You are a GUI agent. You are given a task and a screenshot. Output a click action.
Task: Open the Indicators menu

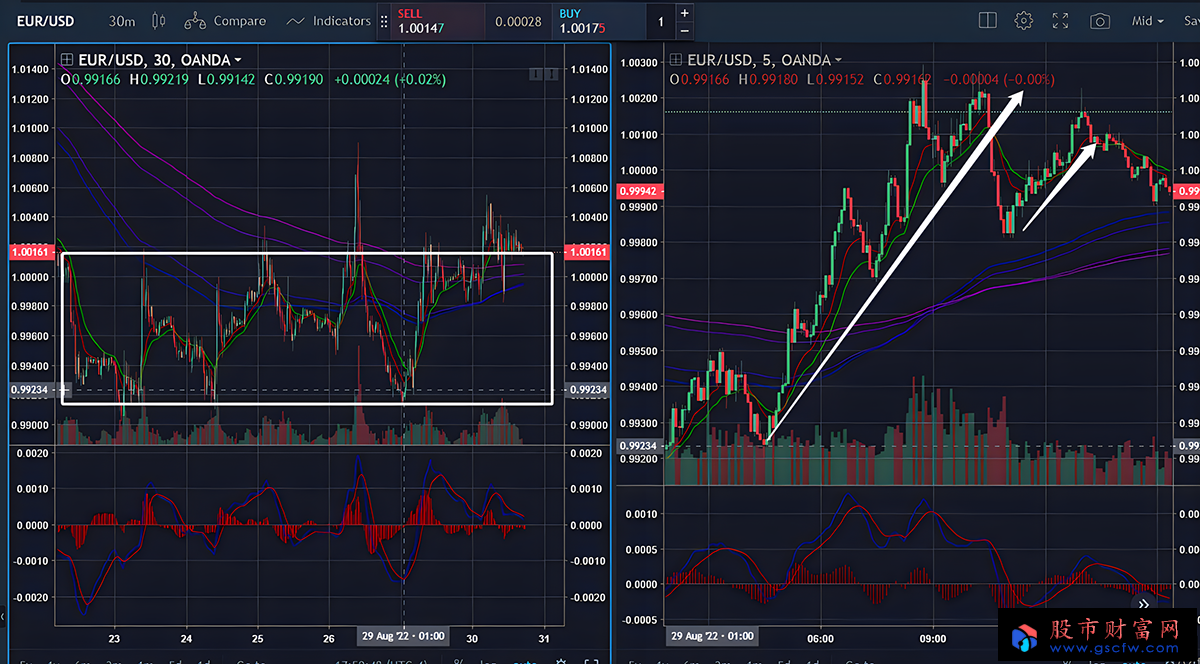[329, 20]
